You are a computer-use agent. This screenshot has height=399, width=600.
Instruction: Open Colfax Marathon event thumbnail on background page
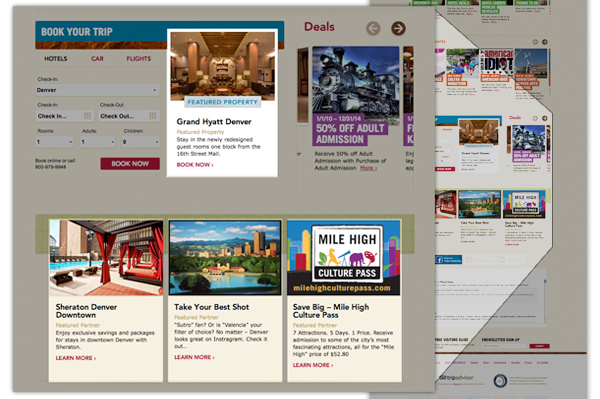point(462,63)
